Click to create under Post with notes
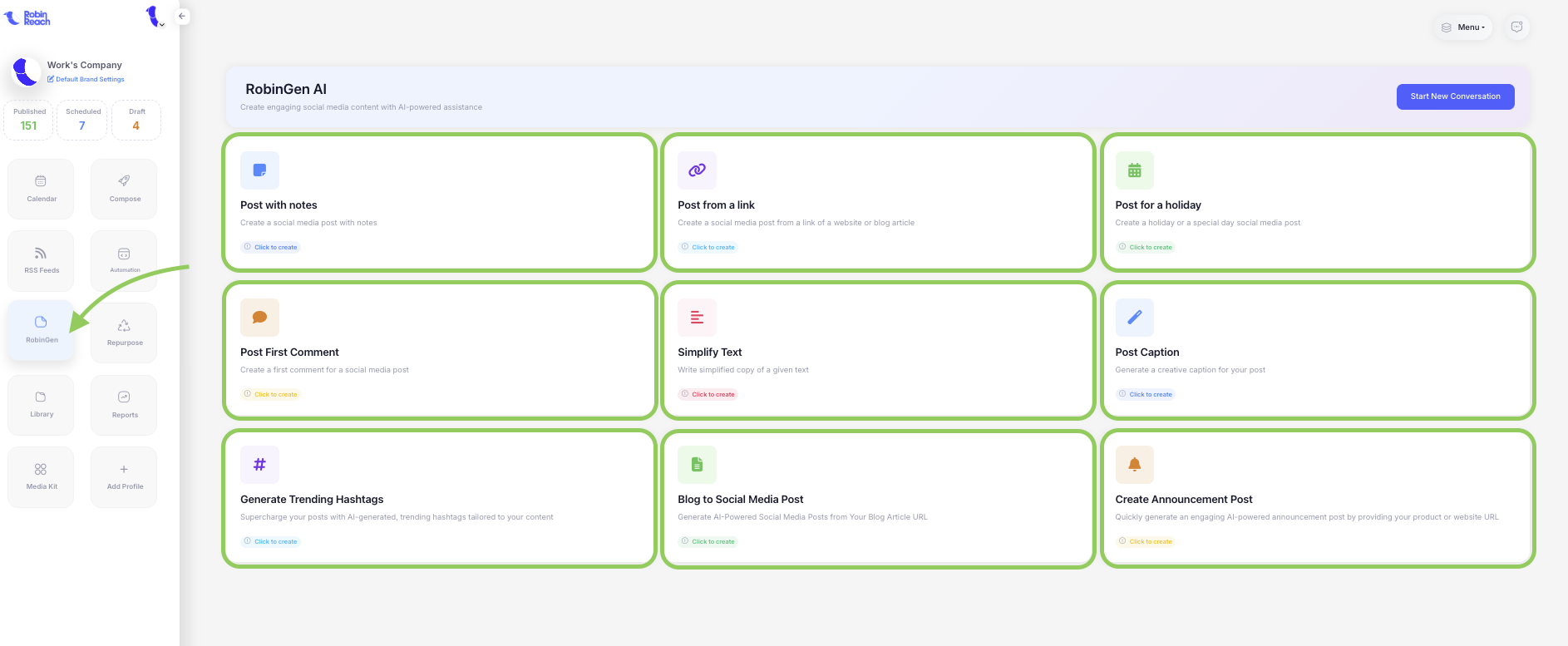 tap(270, 247)
